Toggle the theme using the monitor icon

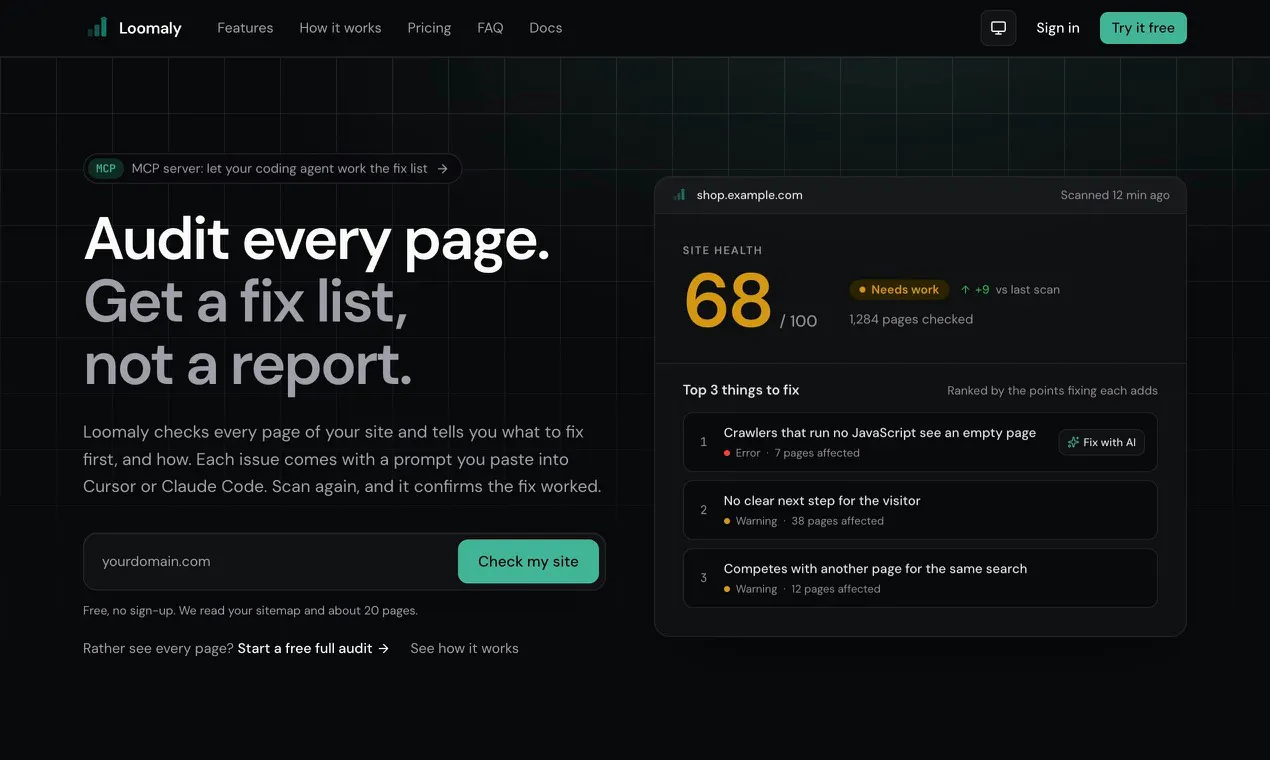point(998,28)
